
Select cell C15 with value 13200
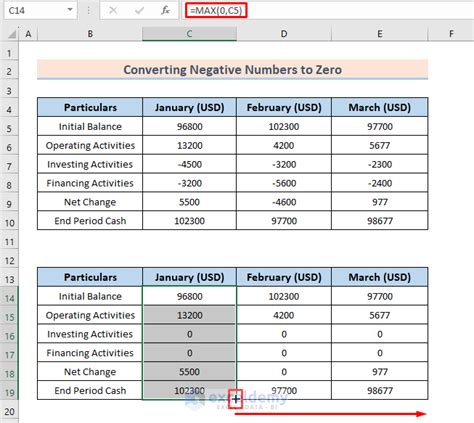189,315
